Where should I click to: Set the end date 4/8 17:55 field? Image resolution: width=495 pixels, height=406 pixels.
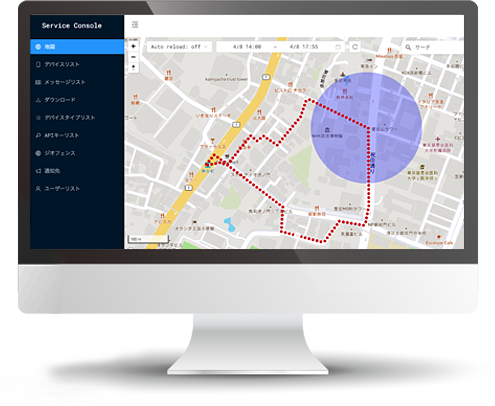point(304,47)
